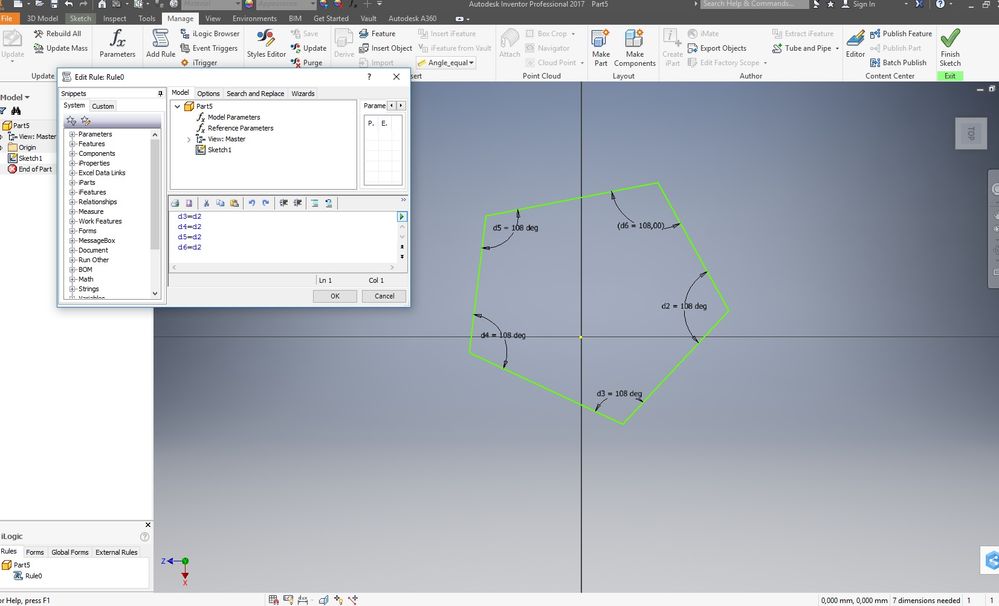Open the fx Parameters tool
The width and height of the screenshot is (999, 606).
coord(117,43)
